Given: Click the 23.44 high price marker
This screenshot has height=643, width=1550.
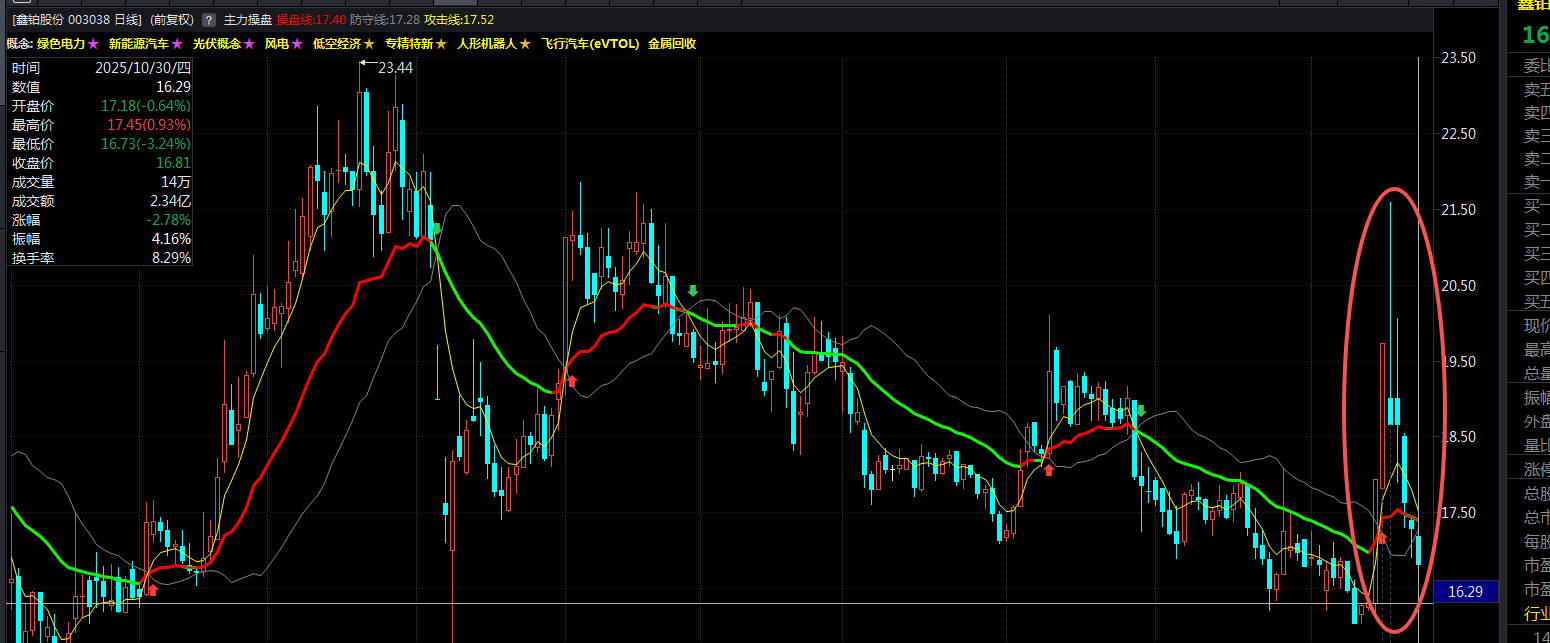Looking at the screenshot, I should coord(395,67).
